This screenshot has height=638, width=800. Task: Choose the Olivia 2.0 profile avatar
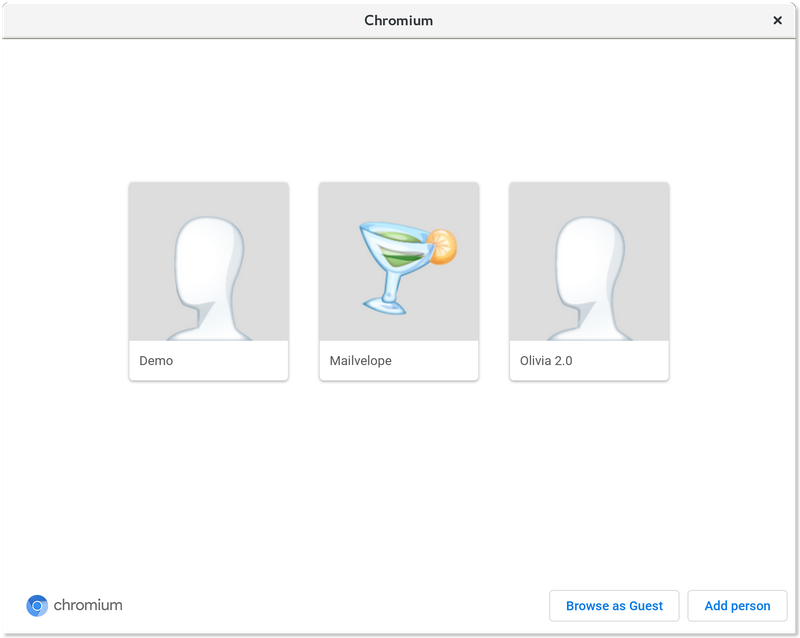(589, 261)
